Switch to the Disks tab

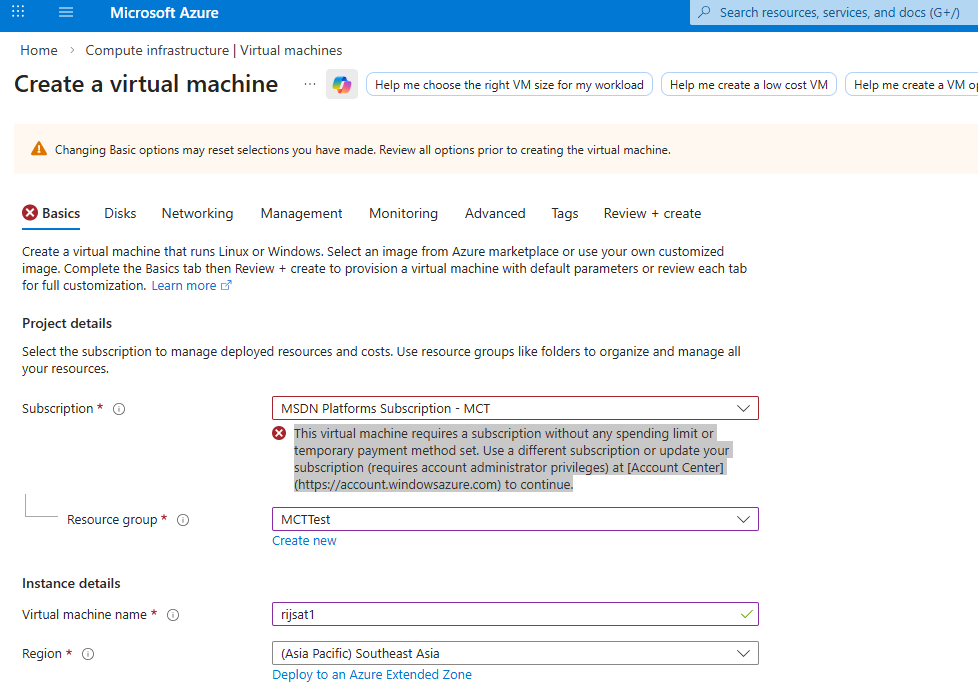[120, 213]
